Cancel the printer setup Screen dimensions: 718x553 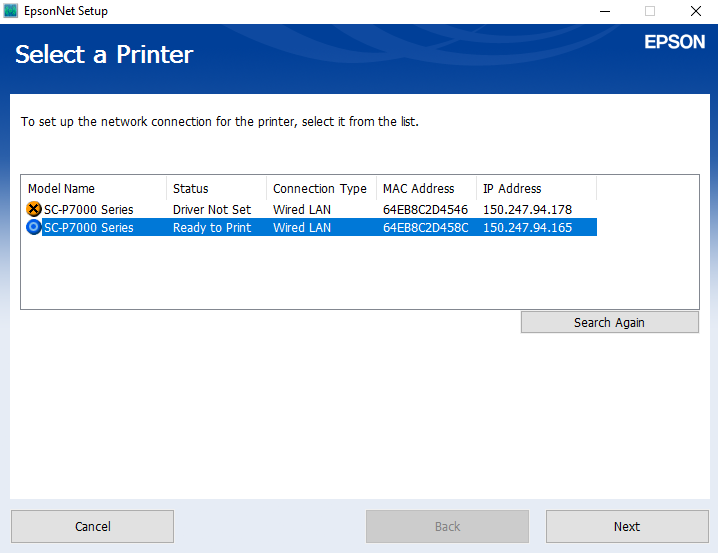(92, 526)
